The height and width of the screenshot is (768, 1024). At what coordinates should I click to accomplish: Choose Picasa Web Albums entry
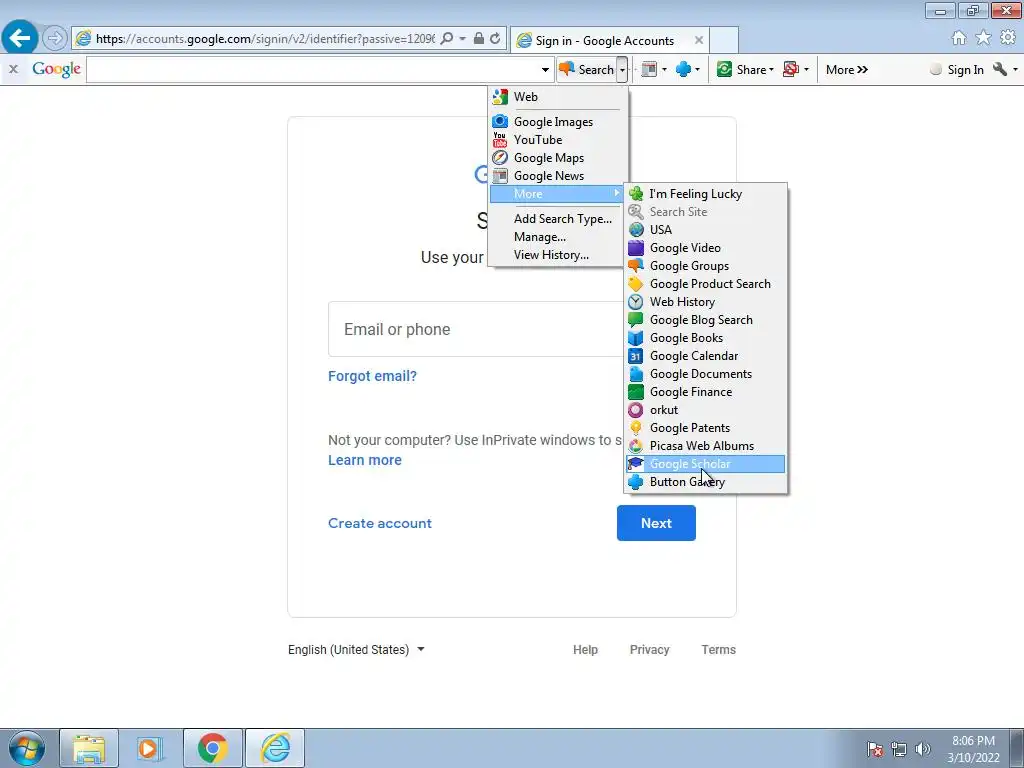point(705,446)
